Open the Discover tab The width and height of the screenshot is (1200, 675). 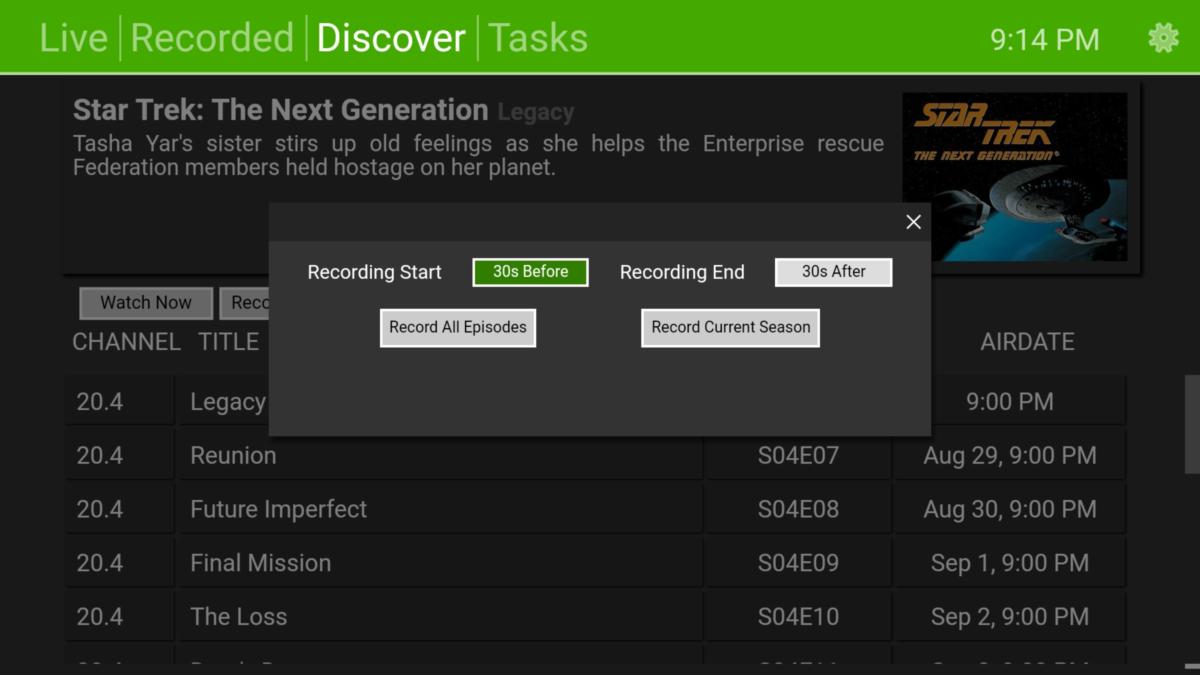(x=391, y=38)
